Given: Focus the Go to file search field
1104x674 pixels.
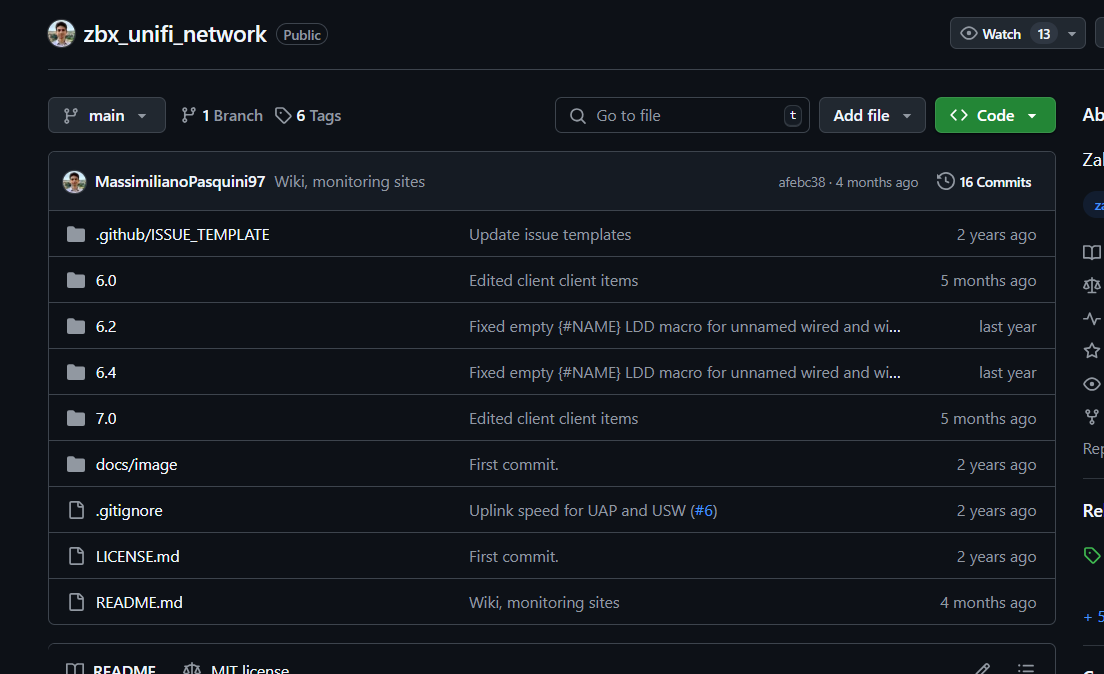Looking at the screenshot, I should point(682,116).
